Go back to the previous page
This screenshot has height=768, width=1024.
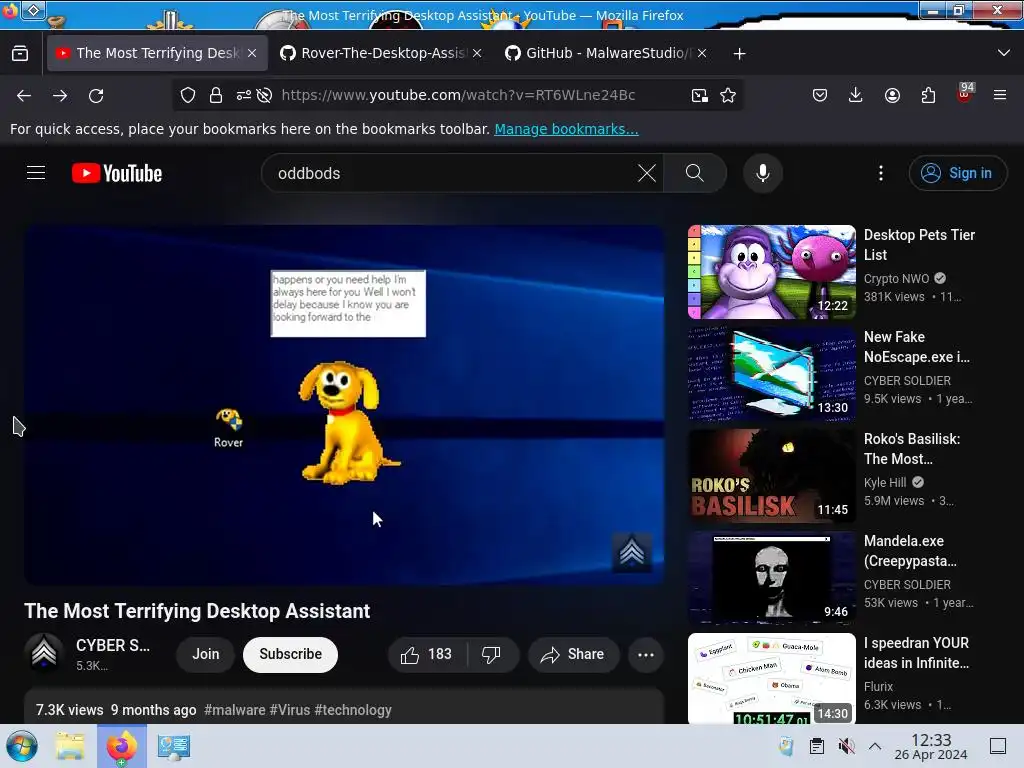(x=24, y=95)
